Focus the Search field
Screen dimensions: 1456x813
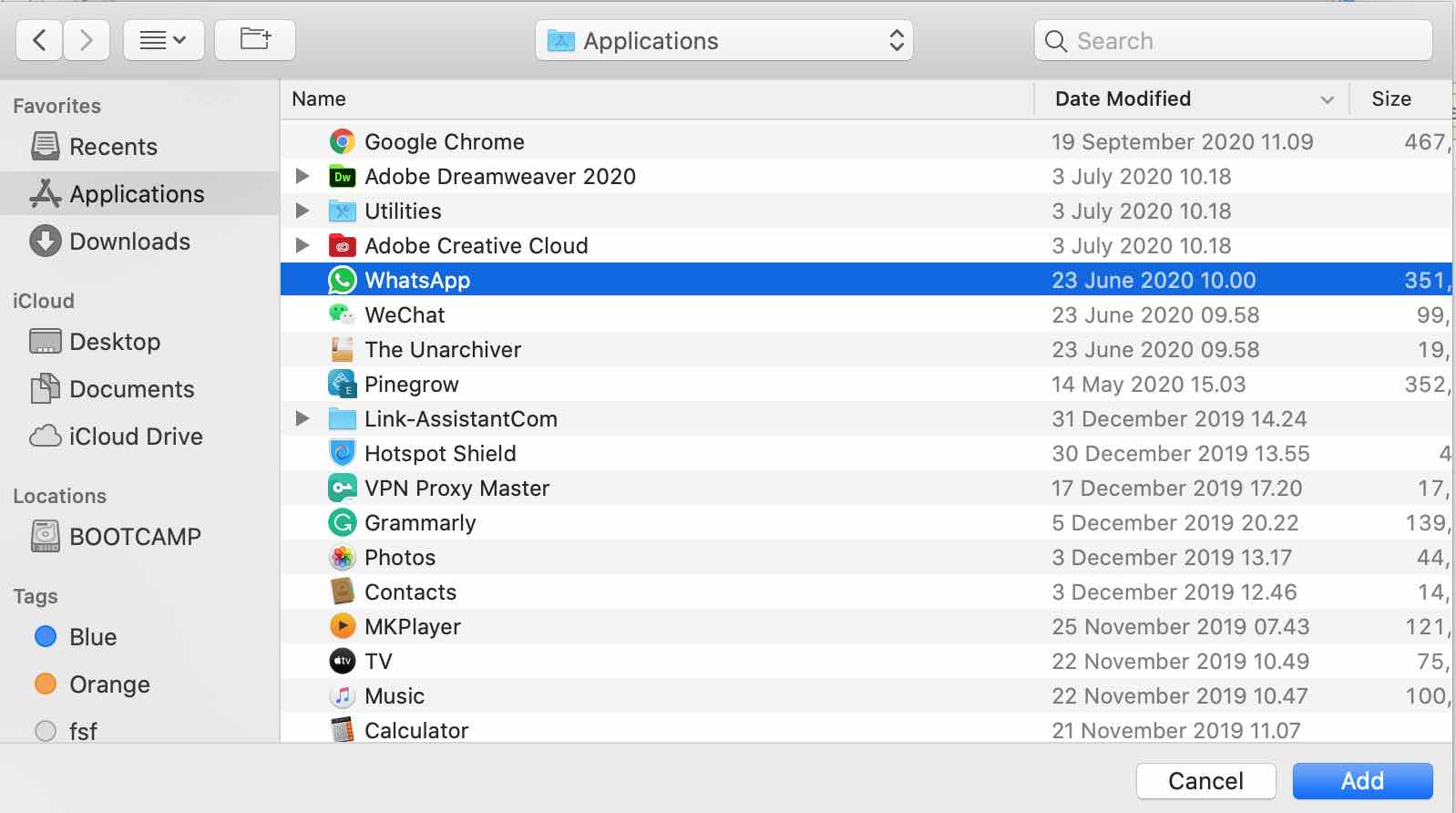[1234, 41]
